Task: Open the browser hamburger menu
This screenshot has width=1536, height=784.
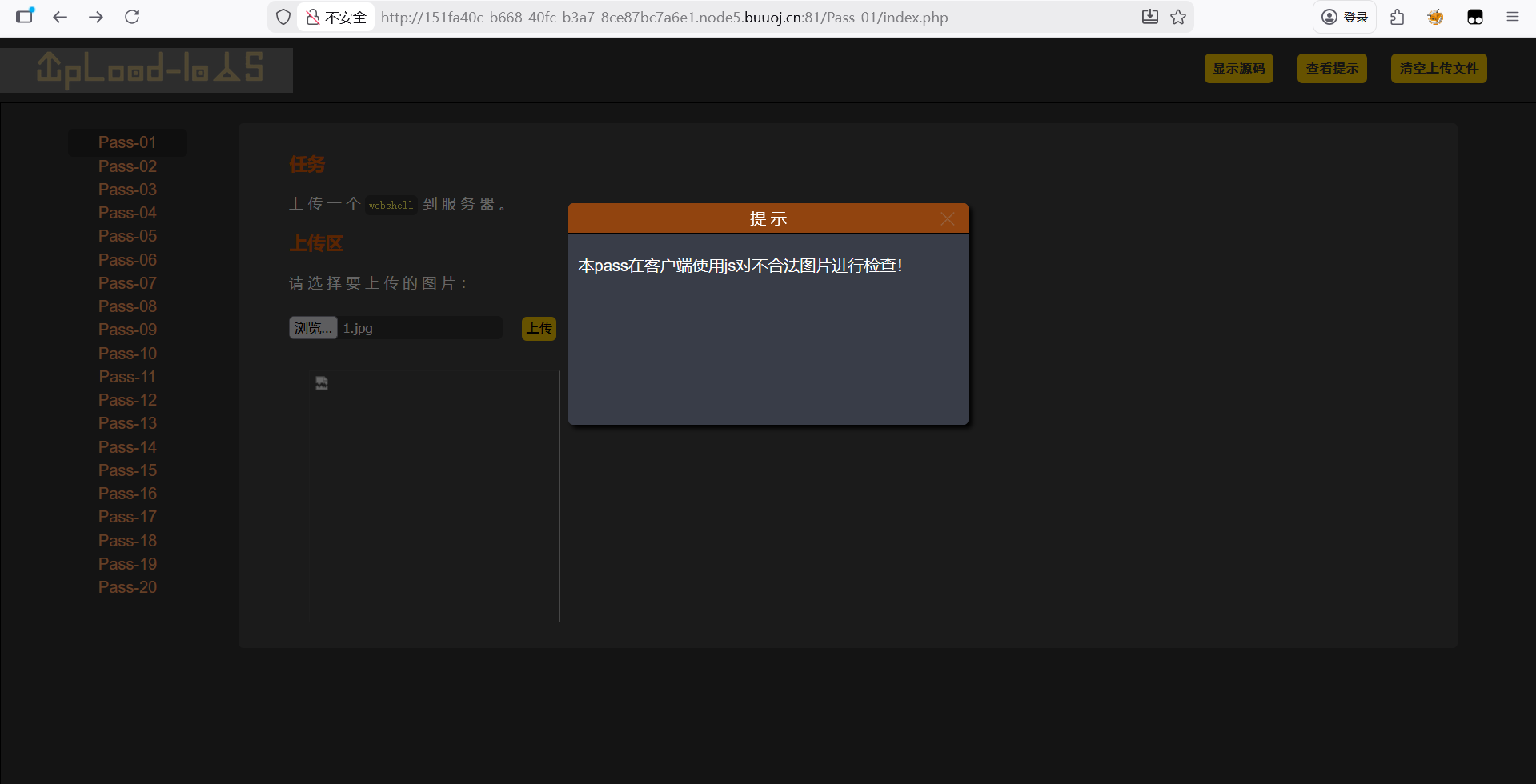Action: point(1512,17)
